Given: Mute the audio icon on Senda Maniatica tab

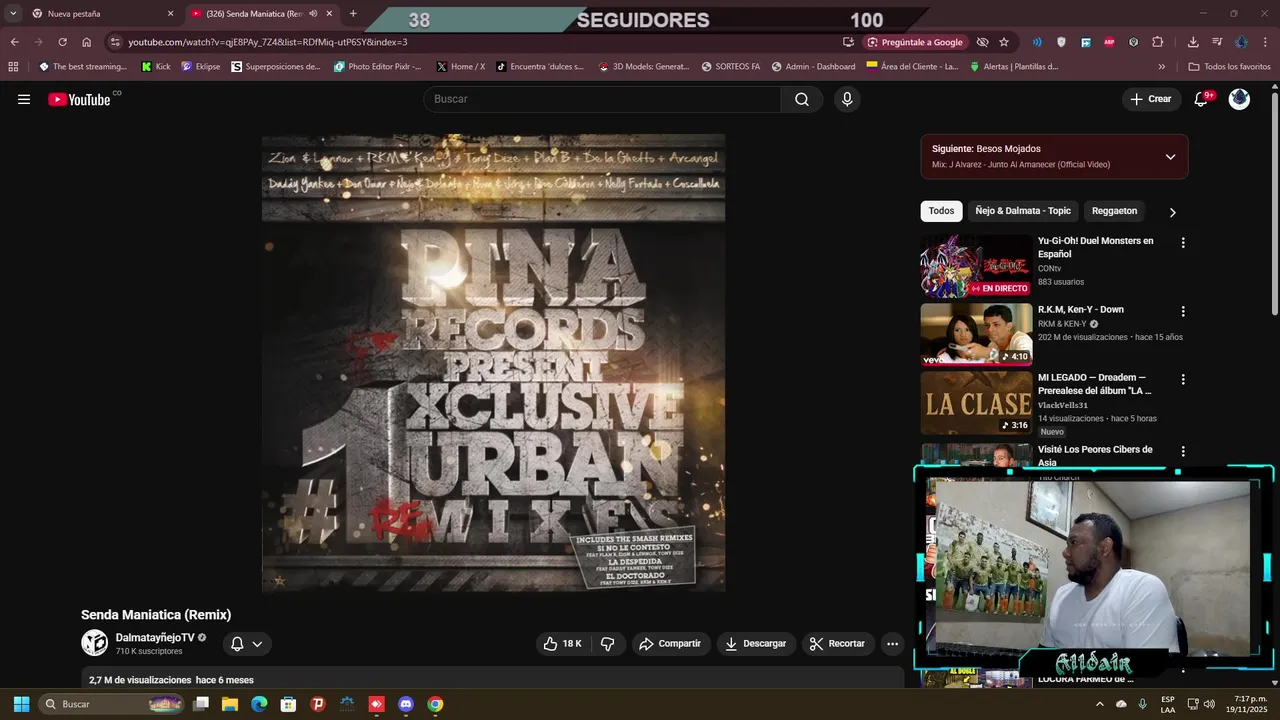Looking at the screenshot, I should [313, 14].
